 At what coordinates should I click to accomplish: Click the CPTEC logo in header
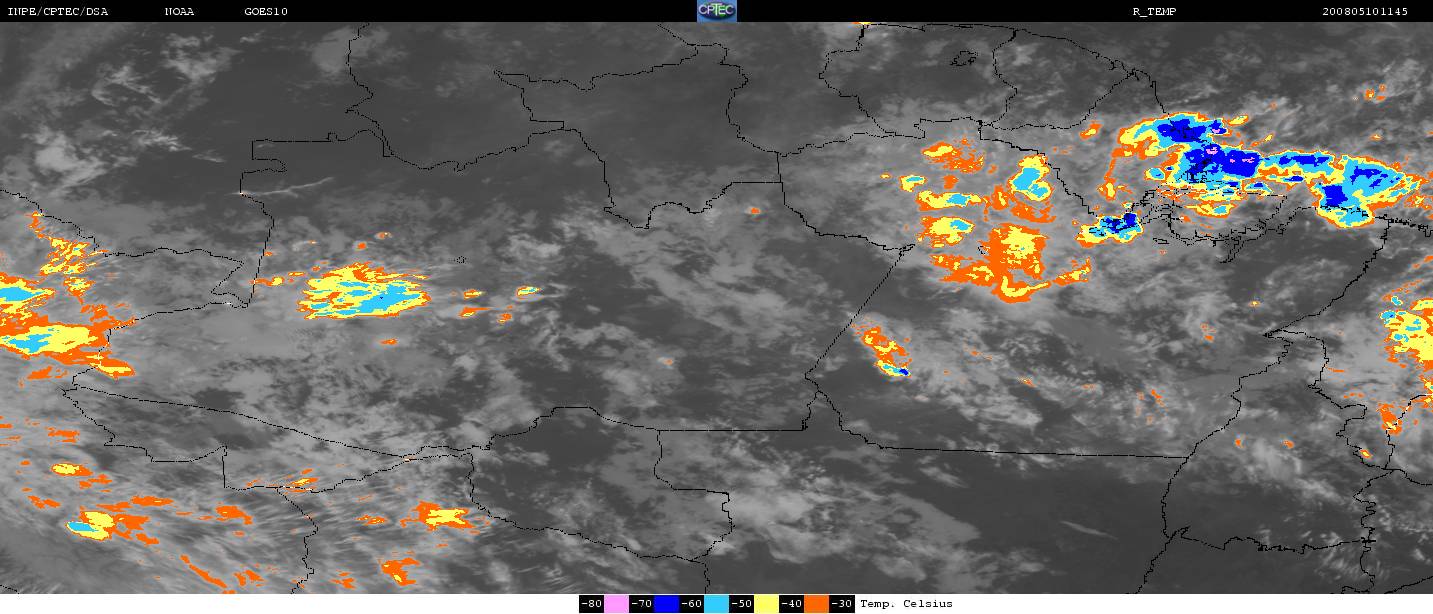point(716,11)
